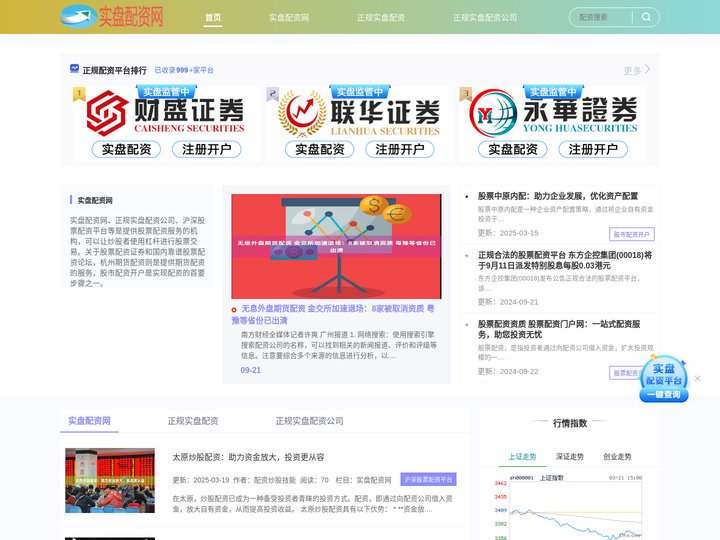Open the featured red presentation-board image
Screen dimensions: 720x540
[337, 246]
